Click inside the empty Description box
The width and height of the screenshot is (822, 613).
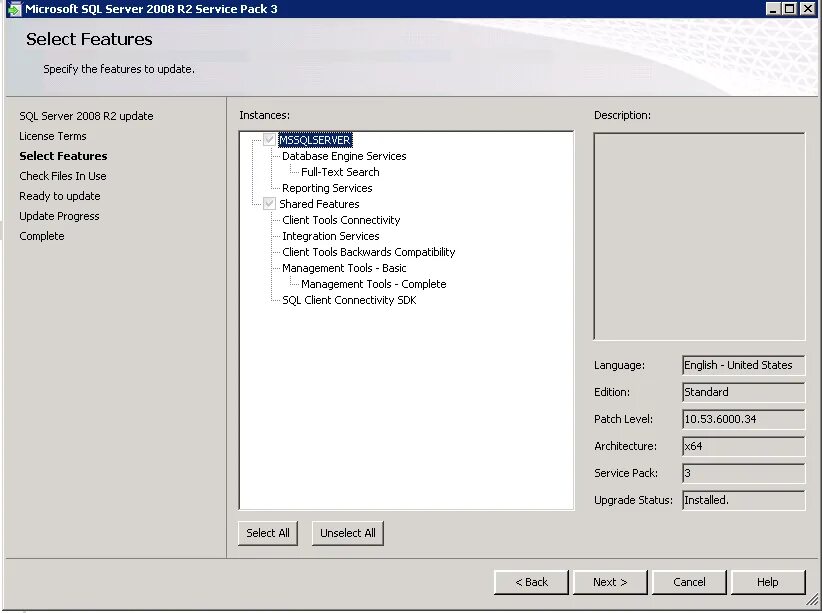[699, 236]
